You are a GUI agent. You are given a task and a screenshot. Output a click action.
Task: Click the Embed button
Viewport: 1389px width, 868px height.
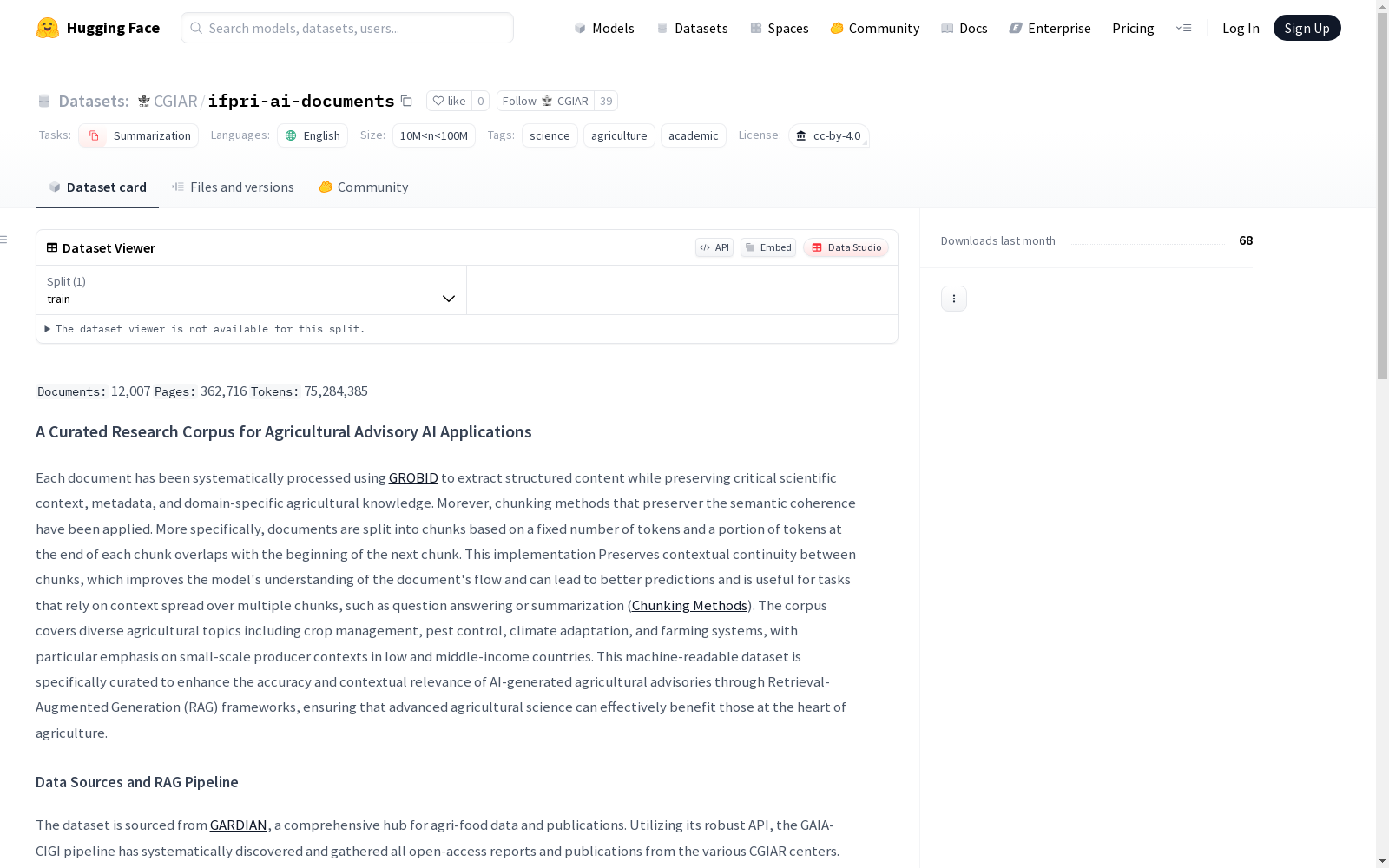768,247
